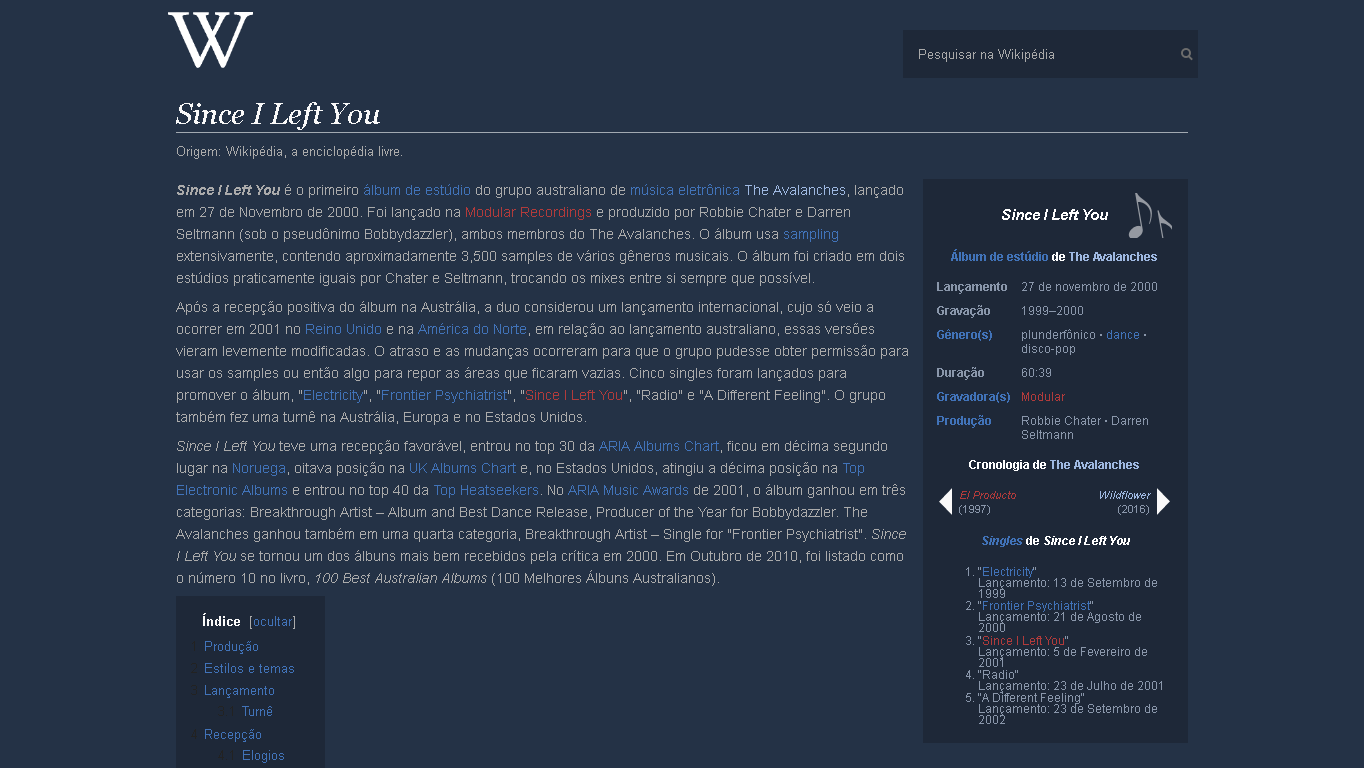
Task: Jump to Estilos e temas section
Action: (x=249, y=669)
